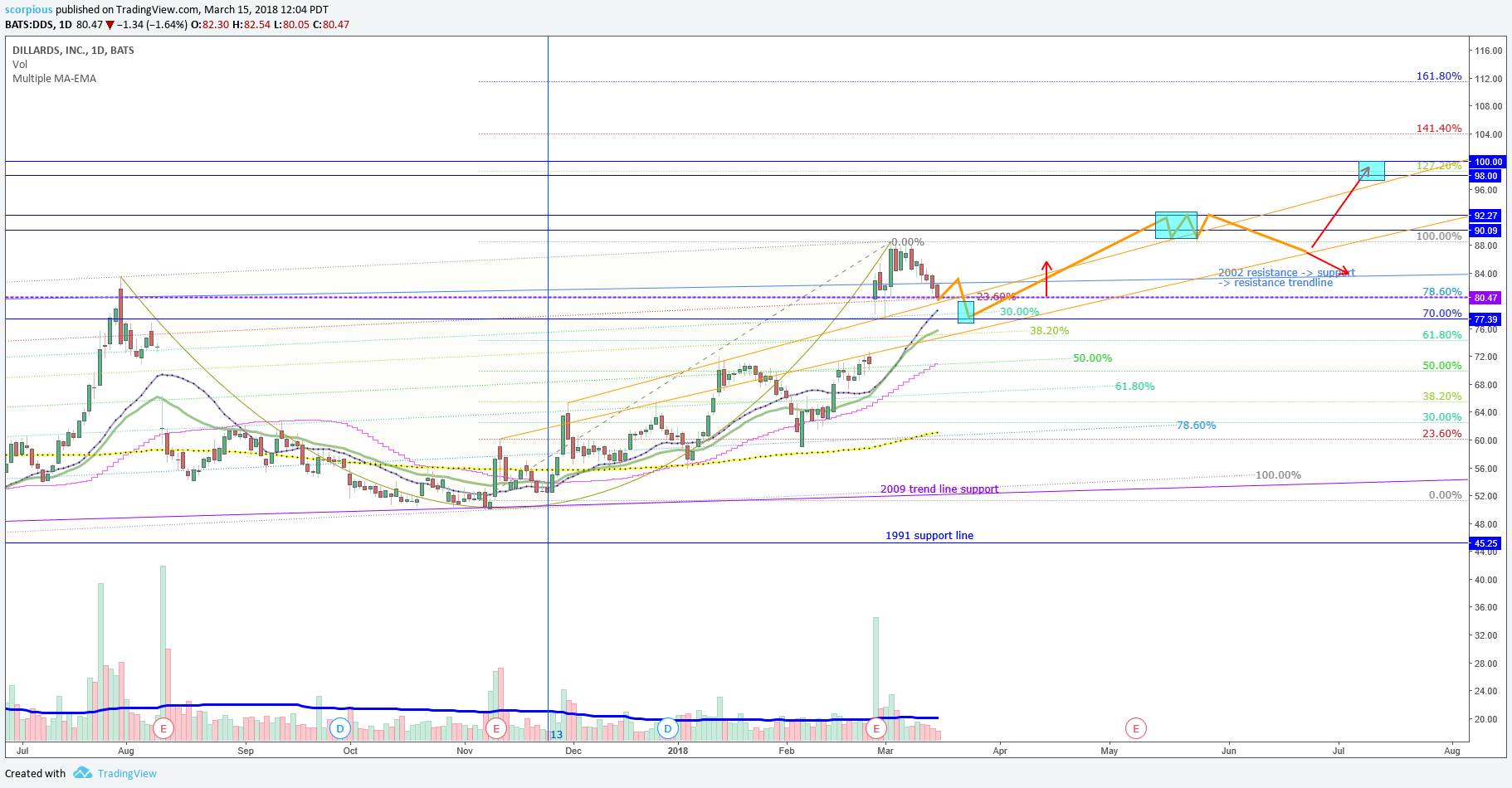Select the small cyan box near 77.39
The height and width of the screenshot is (788, 1512).
tap(965, 312)
